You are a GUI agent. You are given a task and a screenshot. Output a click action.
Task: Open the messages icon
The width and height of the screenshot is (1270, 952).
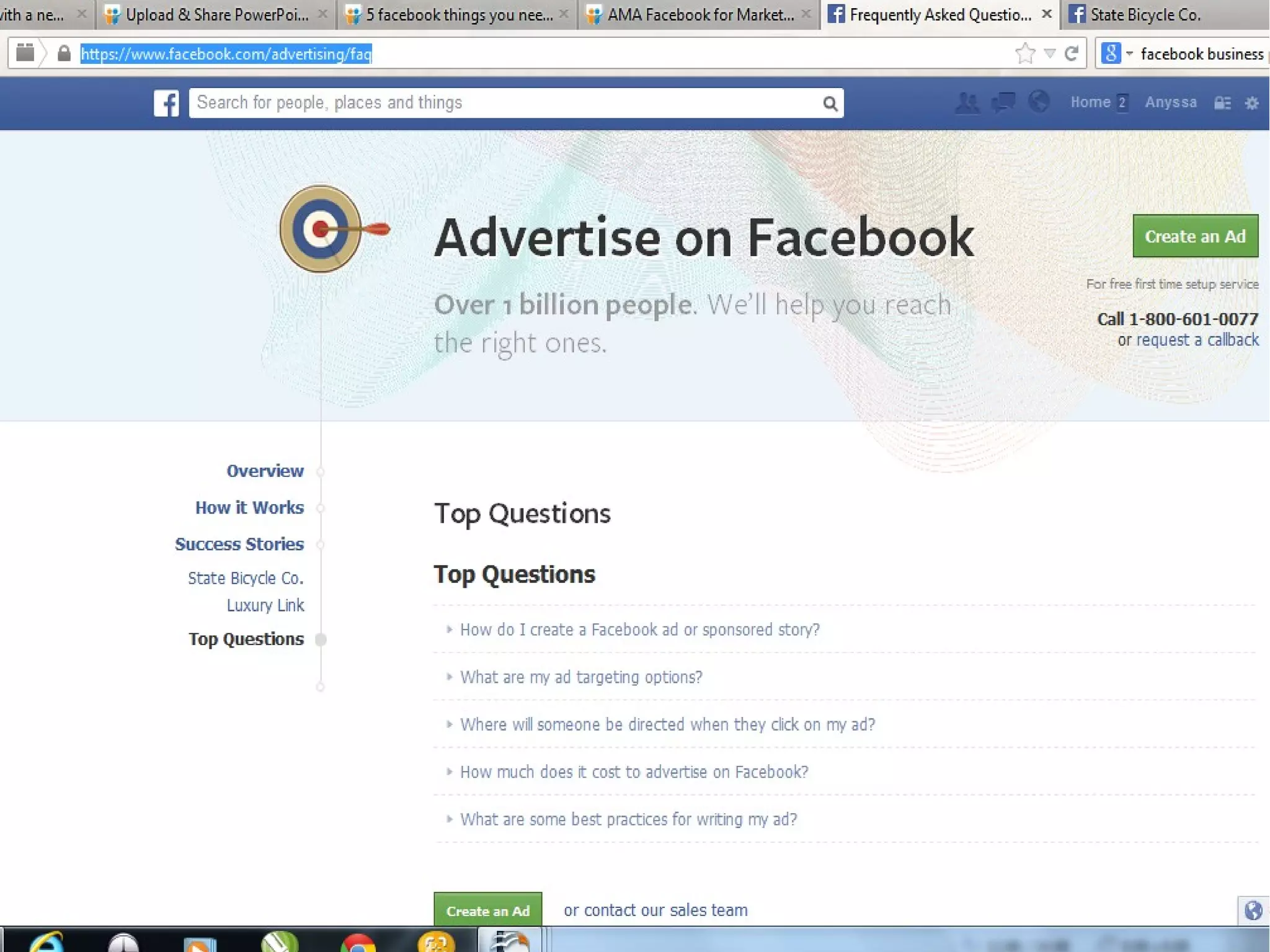coord(1003,102)
